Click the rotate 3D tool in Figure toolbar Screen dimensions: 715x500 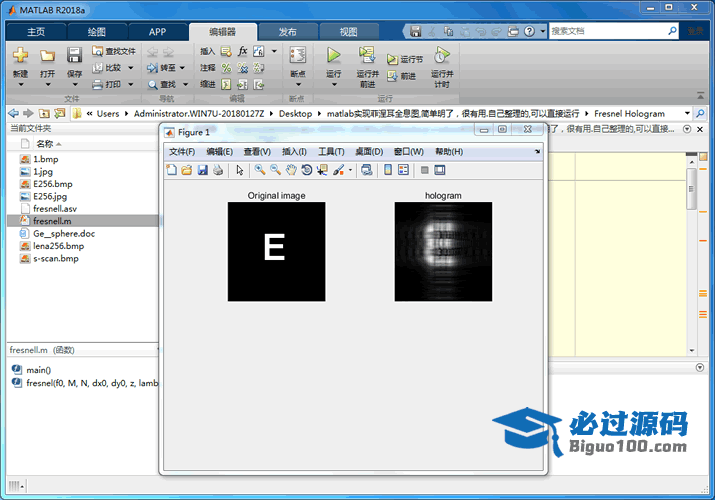click(307, 170)
